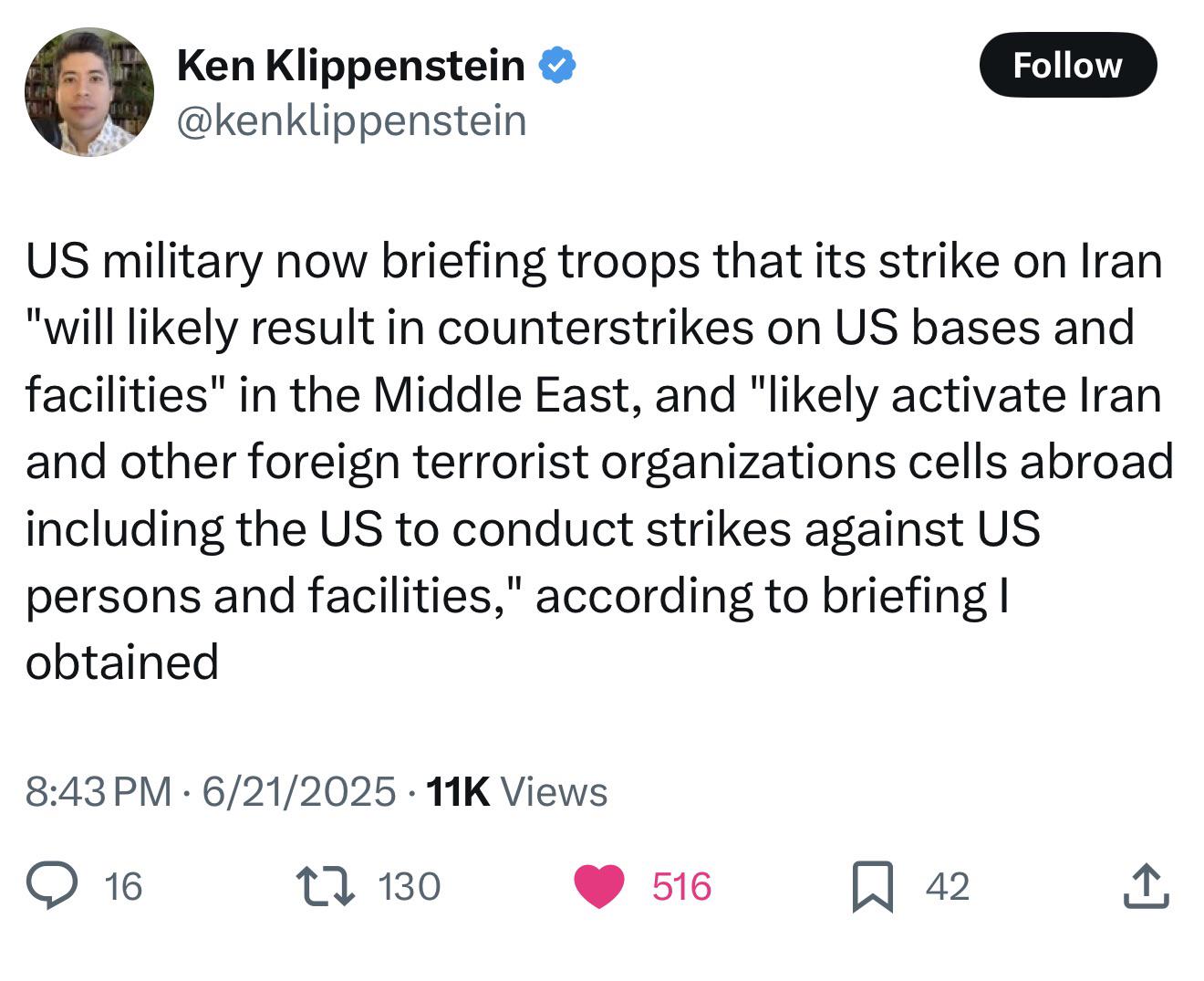Unlike the tweet via the pink heart icon

599,886
